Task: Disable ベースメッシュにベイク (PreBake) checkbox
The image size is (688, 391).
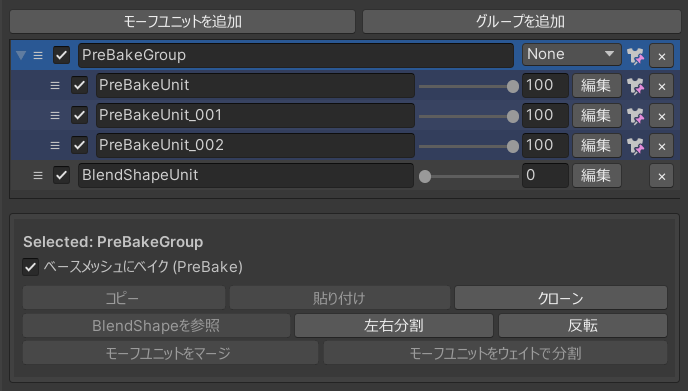Action: [x=31, y=267]
